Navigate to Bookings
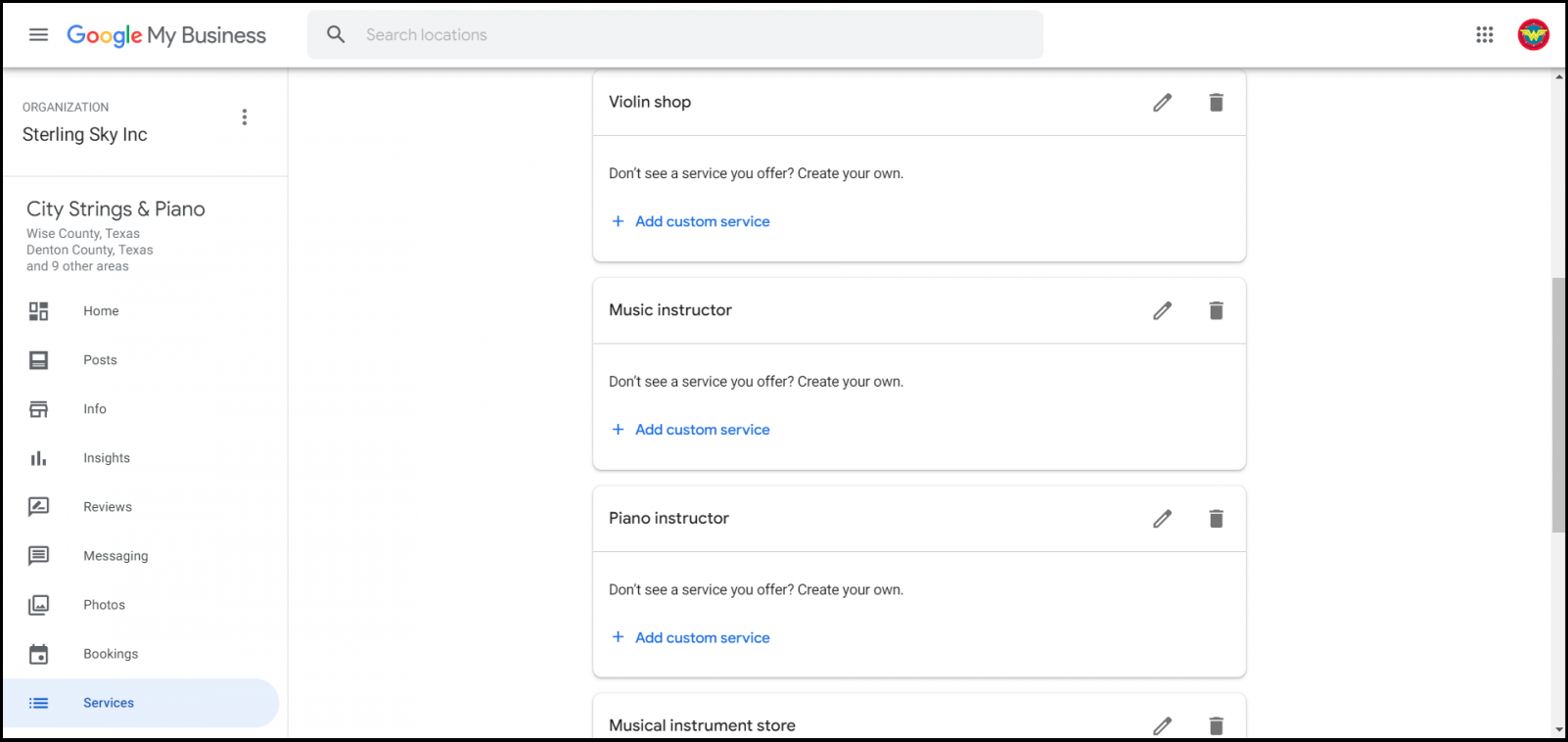Screen dimensions: 1568x742 coord(110,654)
